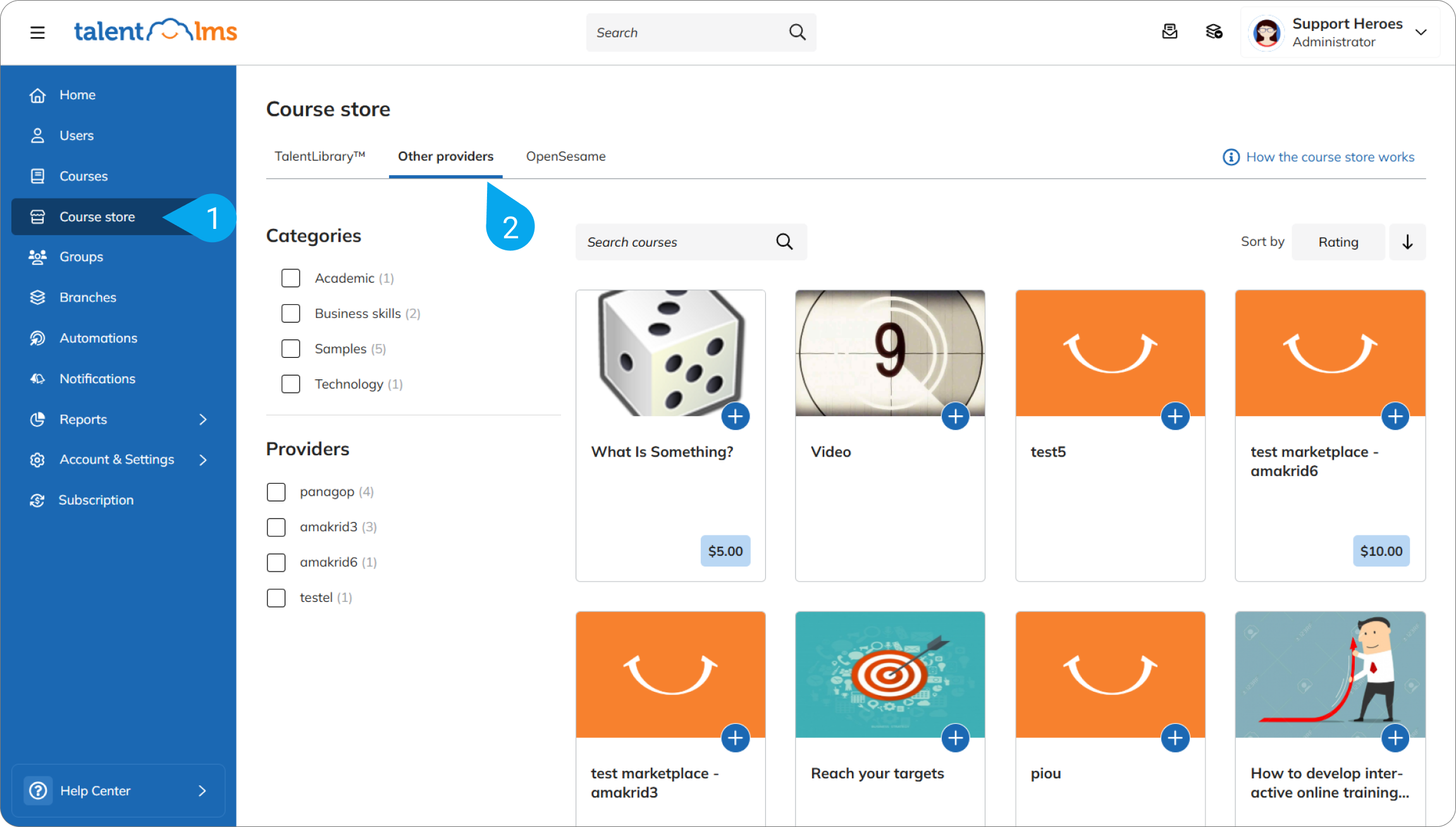Open the target dartboard thumbnail
Screen dimensions: 1456x827
click(890, 674)
